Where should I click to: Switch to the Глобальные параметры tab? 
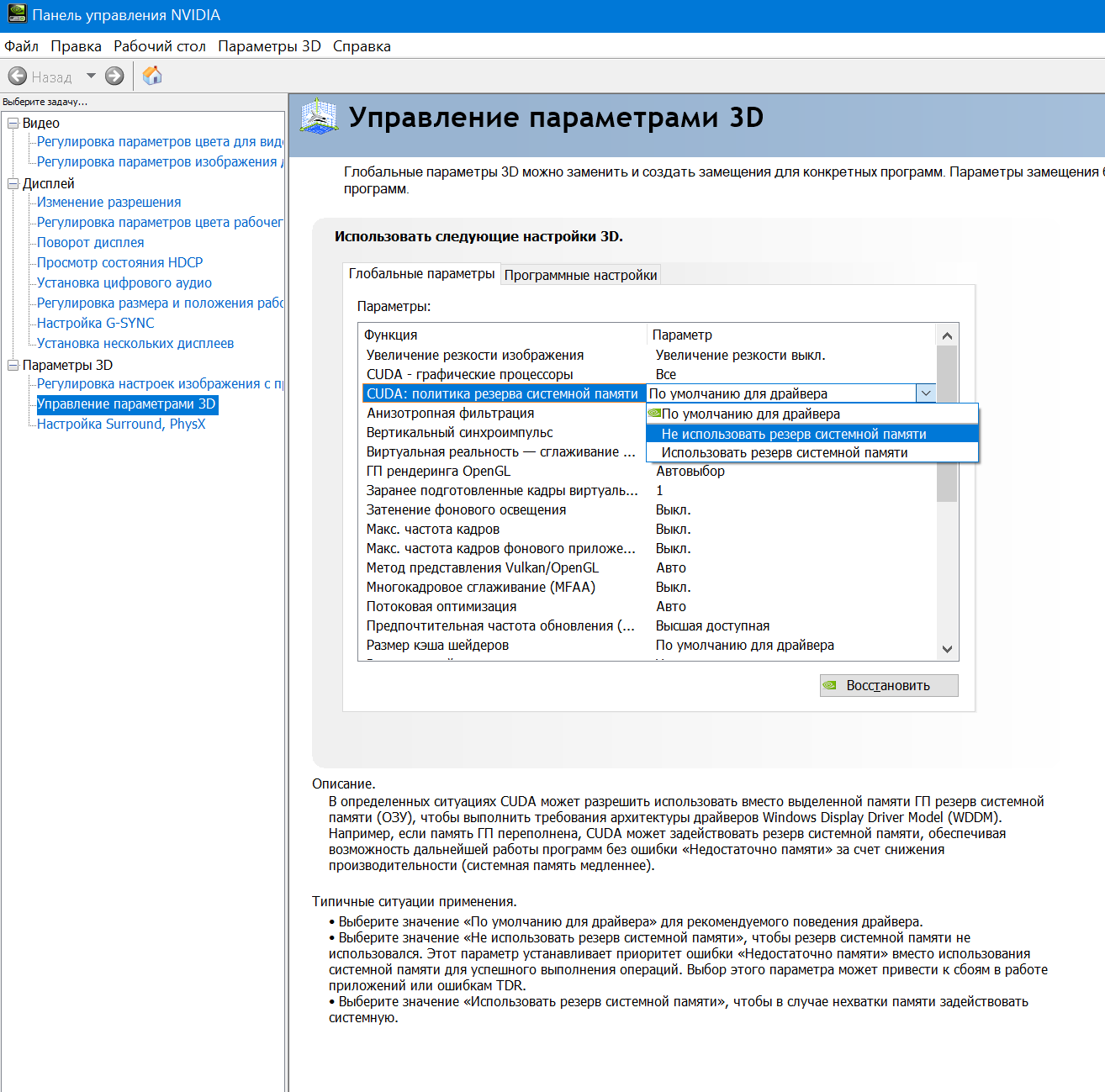click(422, 274)
